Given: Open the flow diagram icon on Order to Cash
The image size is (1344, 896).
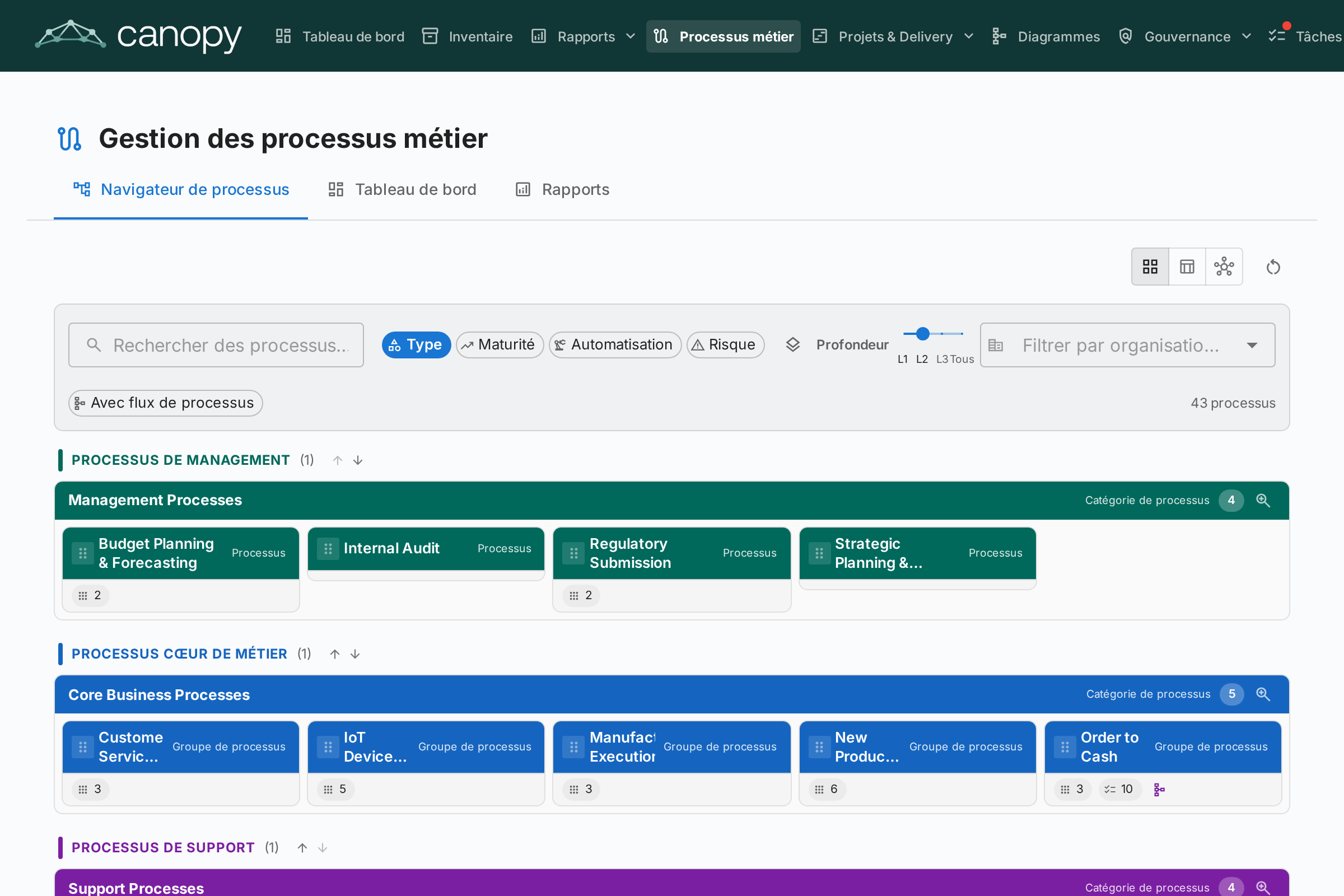Looking at the screenshot, I should coord(1159,789).
